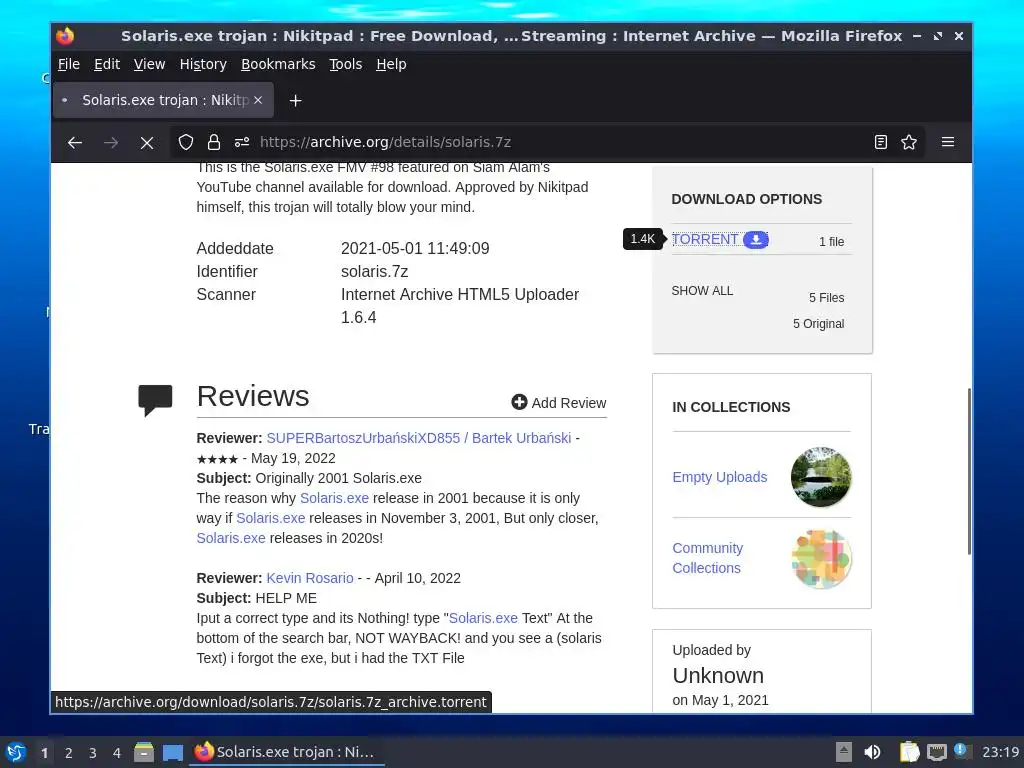The height and width of the screenshot is (768, 1024).
Task: Click the 'Uploaded by Unknown' text
Action: [720, 665]
